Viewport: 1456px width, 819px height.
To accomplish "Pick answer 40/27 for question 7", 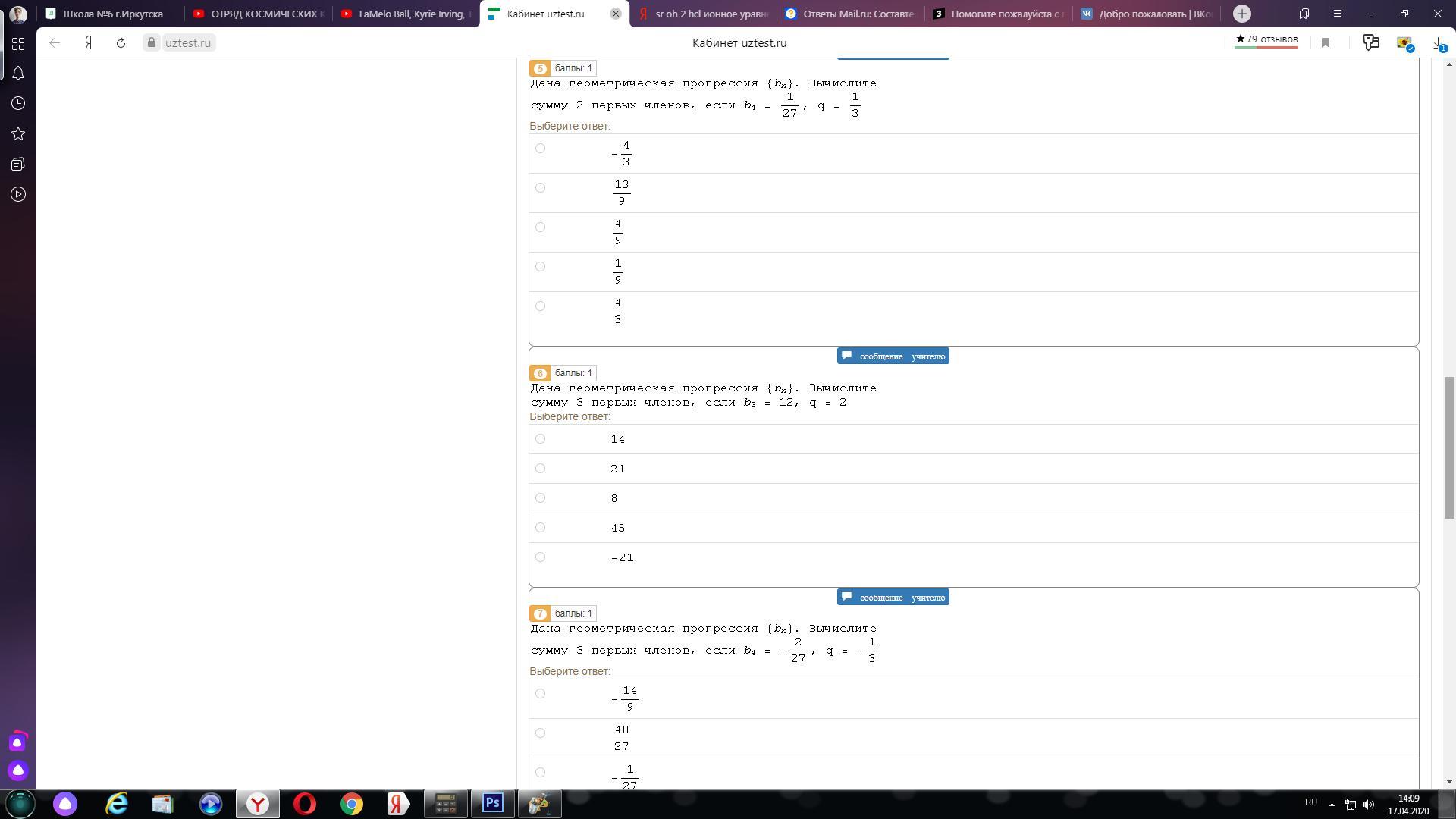I will pos(540,733).
